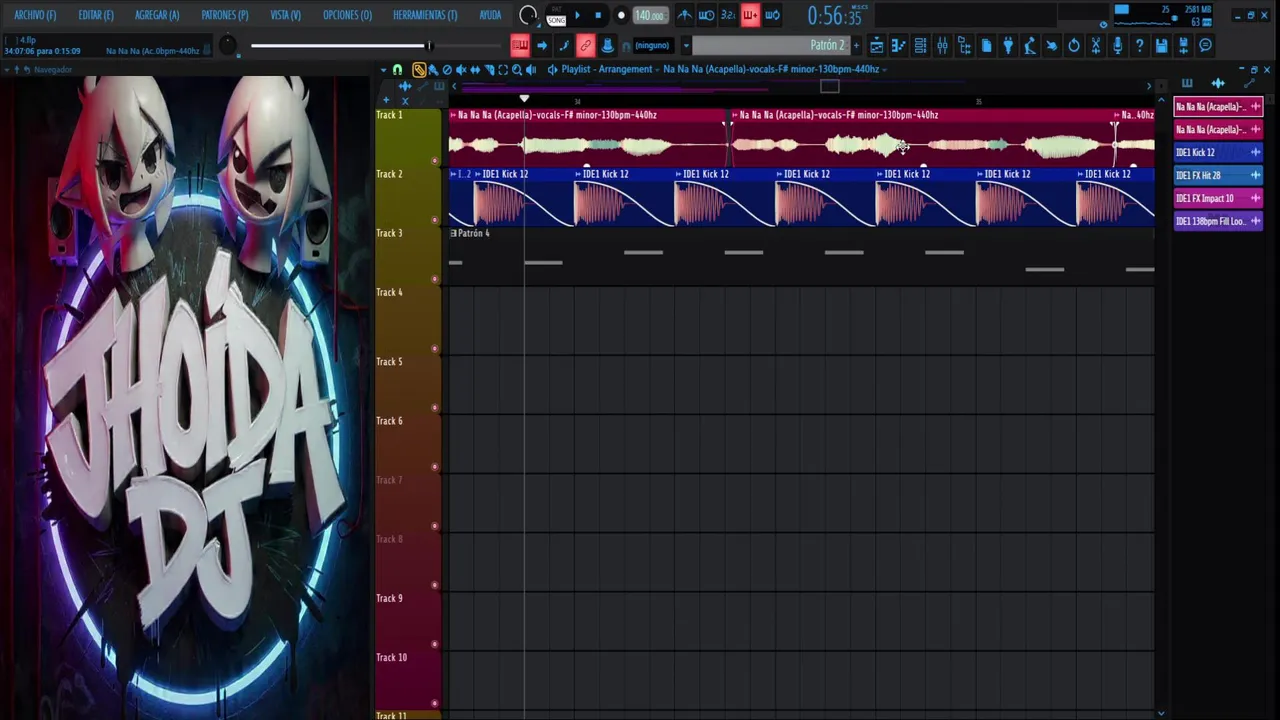Click the question mark help icon
The image size is (1280, 720).
click(x=1139, y=45)
